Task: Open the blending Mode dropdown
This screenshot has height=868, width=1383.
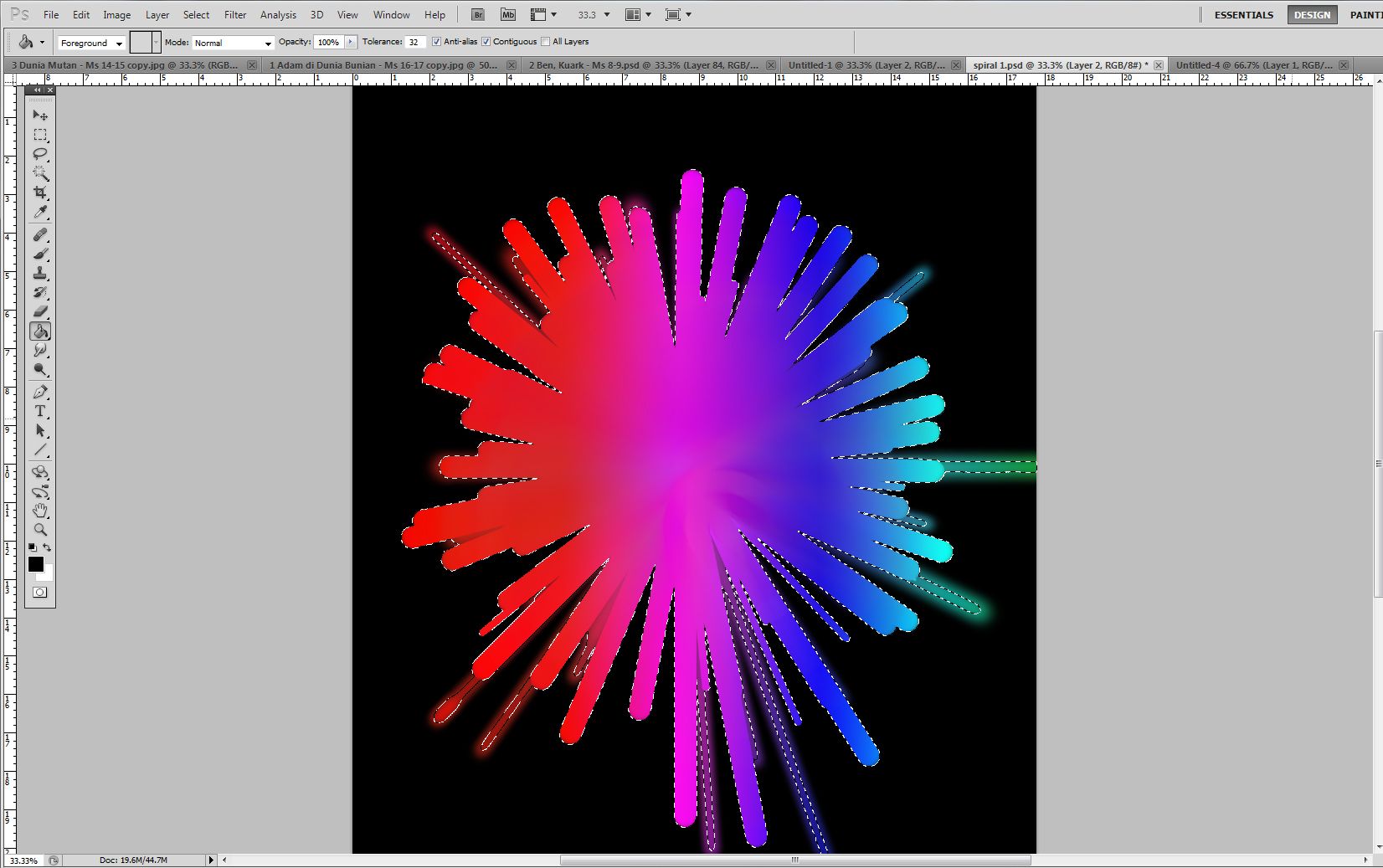Action: [233, 43]
